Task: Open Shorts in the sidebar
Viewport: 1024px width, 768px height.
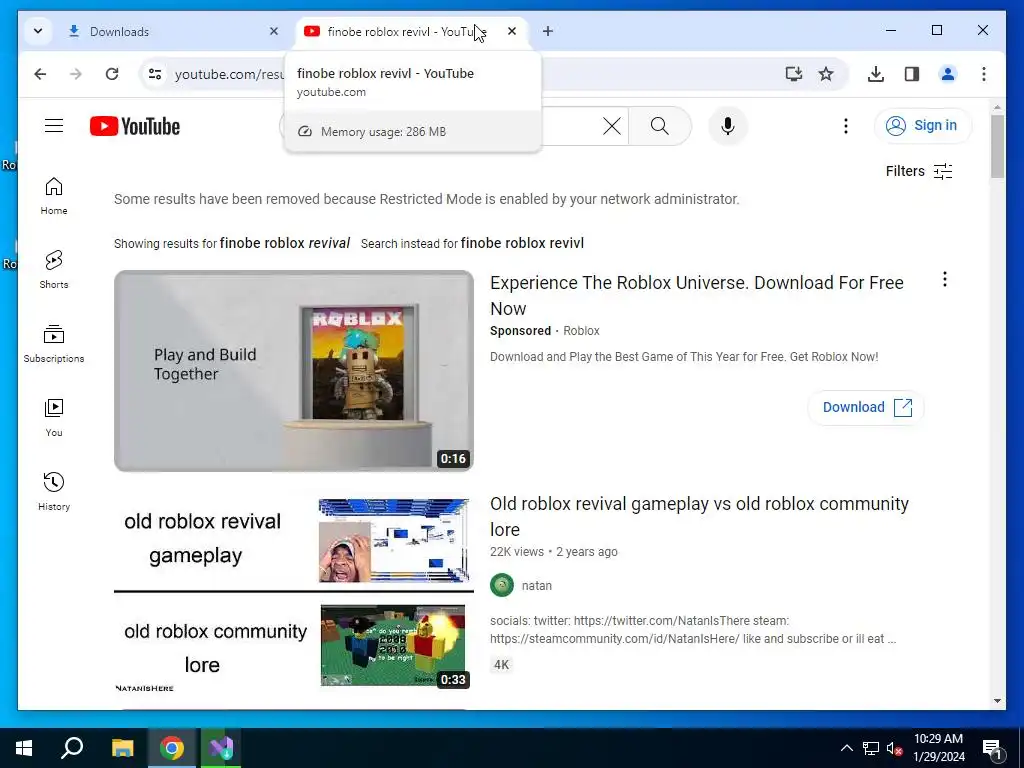Action: coord(54,269)
